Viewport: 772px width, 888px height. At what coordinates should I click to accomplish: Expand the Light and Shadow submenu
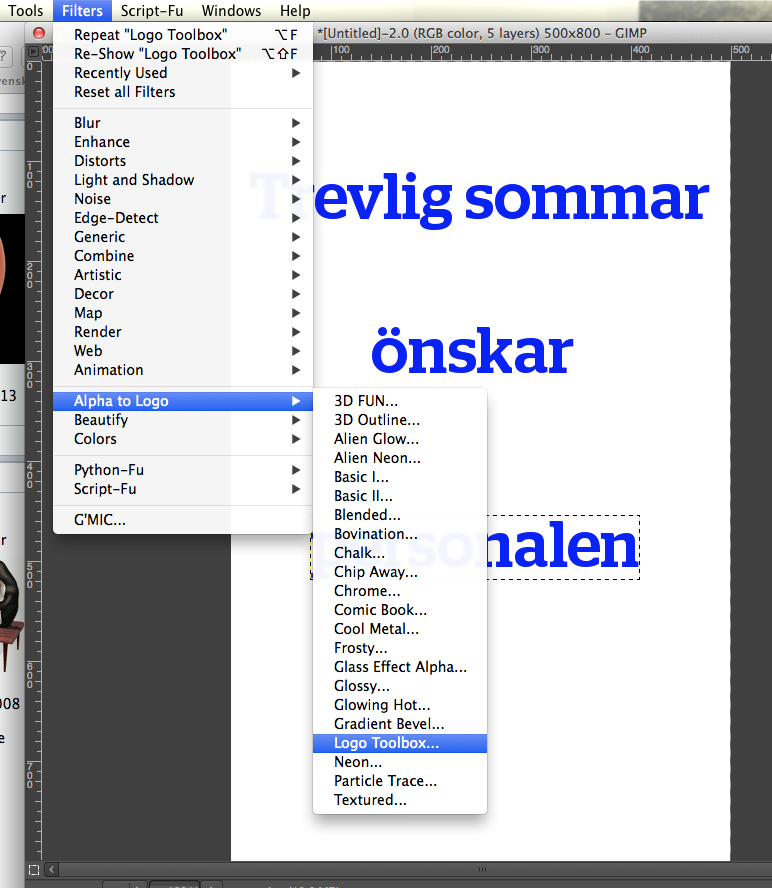click(x=183, y=180)
